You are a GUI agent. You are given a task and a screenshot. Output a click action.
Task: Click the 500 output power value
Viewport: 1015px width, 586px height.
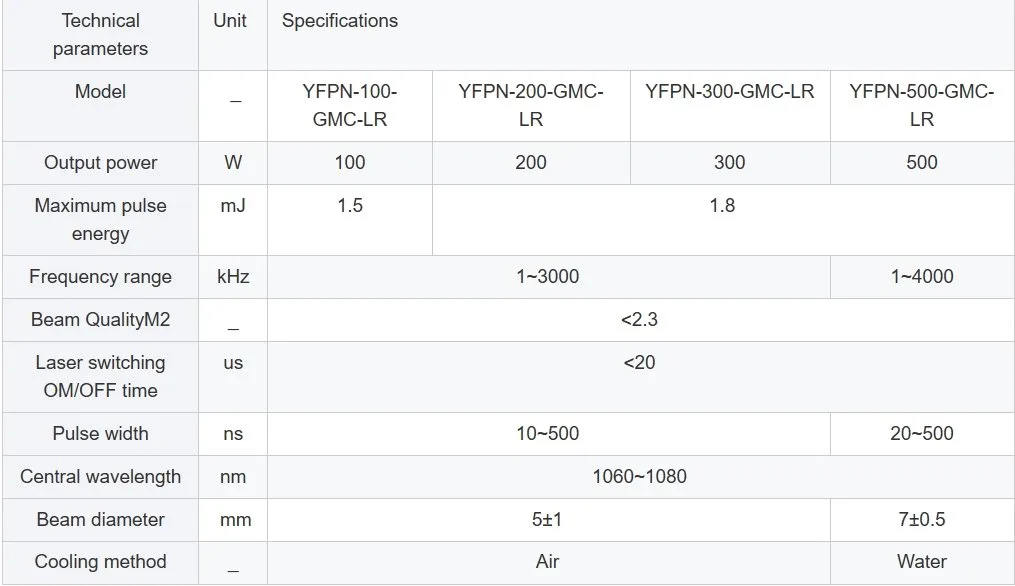point(922,163)
